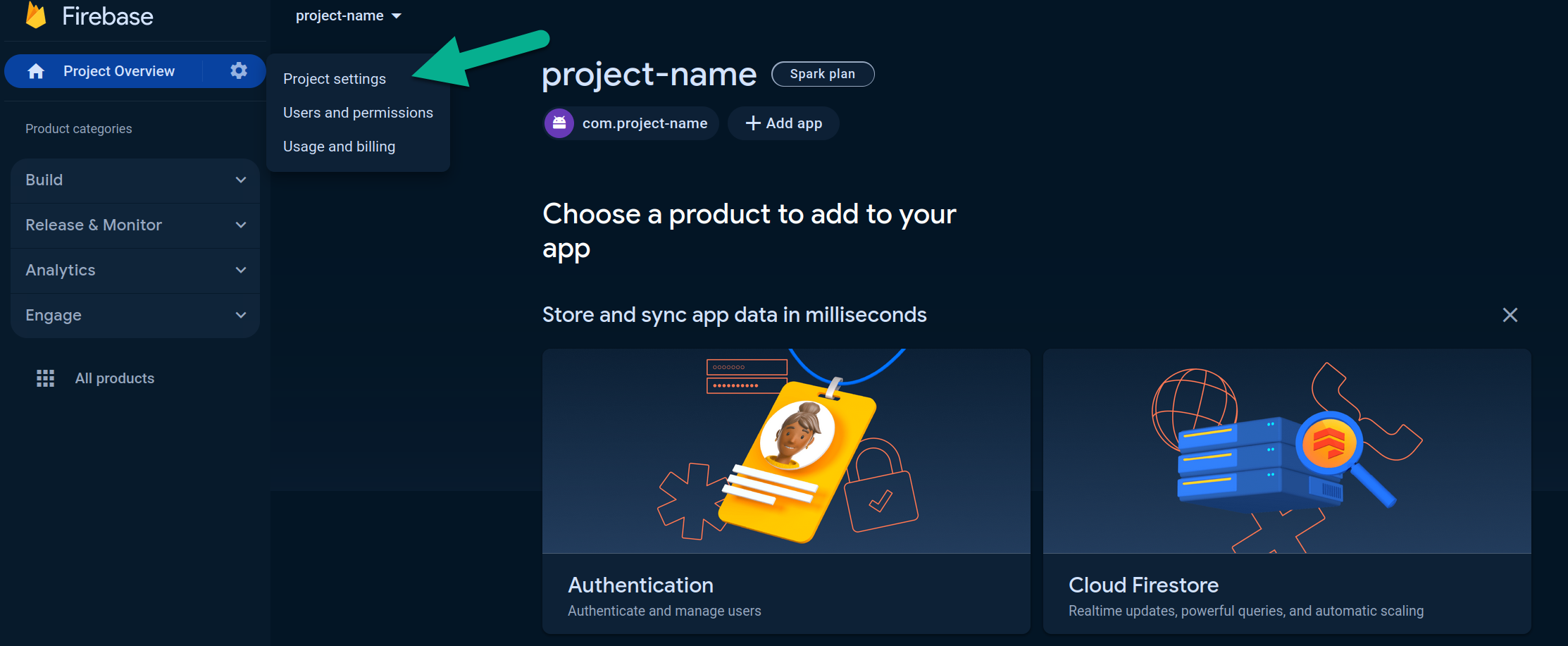Viewport: 1568px width, 646px height.
Task: Expand the Release & Monitor category
Action: coord(135,225)
